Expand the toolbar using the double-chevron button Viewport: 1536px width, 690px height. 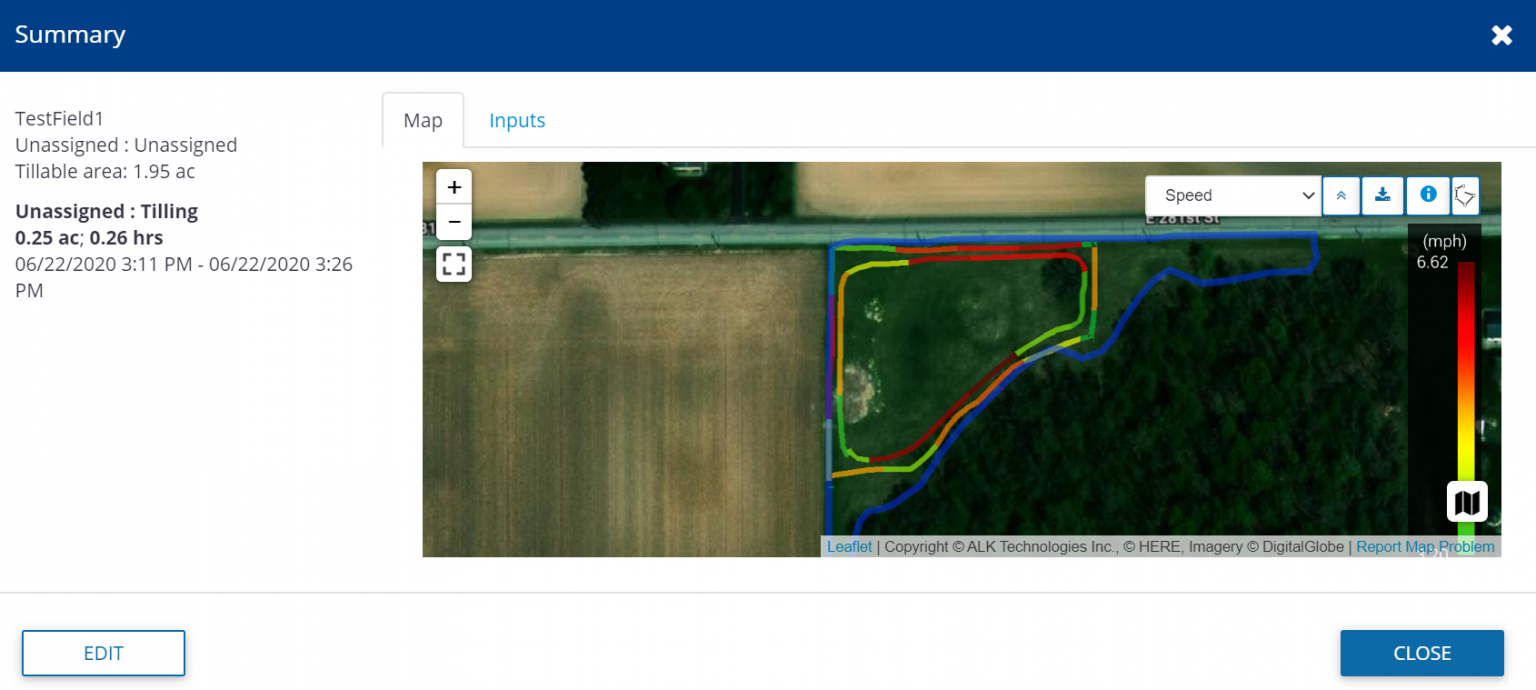click(1341, 196)
